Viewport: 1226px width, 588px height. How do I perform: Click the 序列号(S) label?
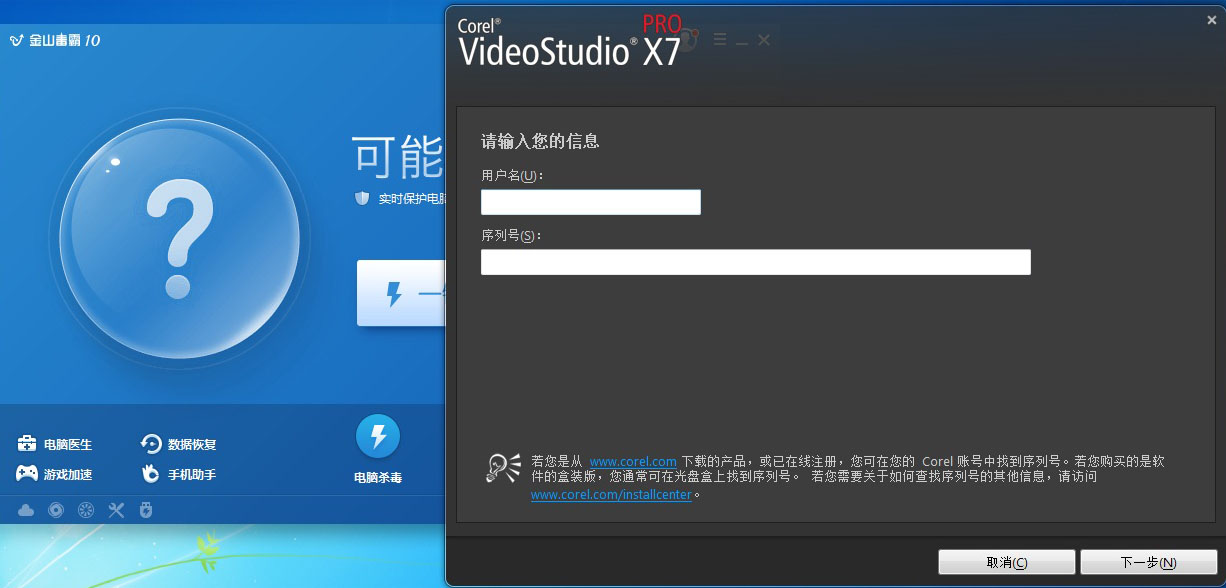coord(511,236)
